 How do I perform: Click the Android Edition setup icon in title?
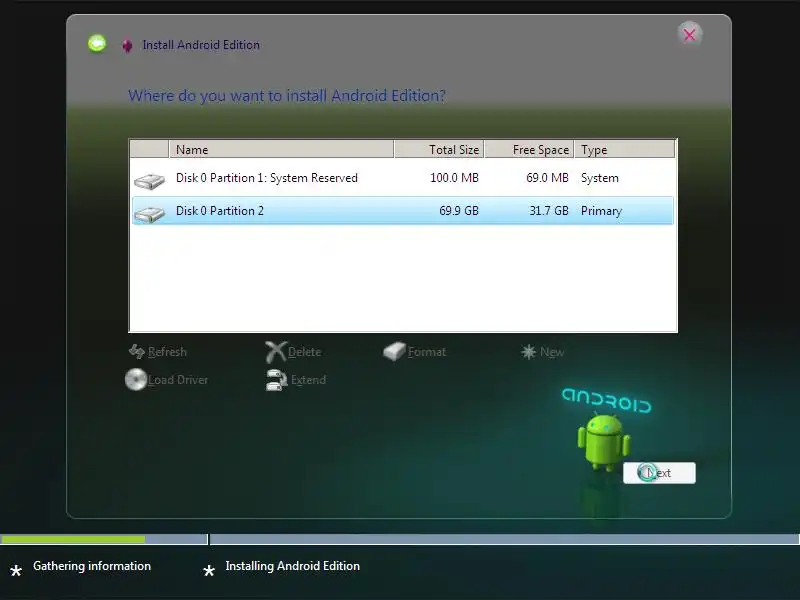coord(128,46)
